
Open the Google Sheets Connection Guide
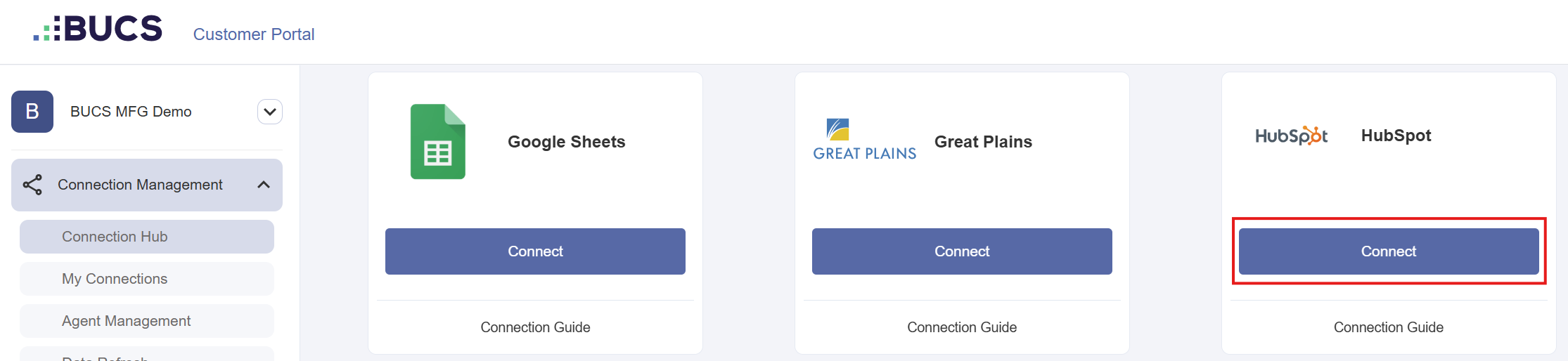point(535,327)
